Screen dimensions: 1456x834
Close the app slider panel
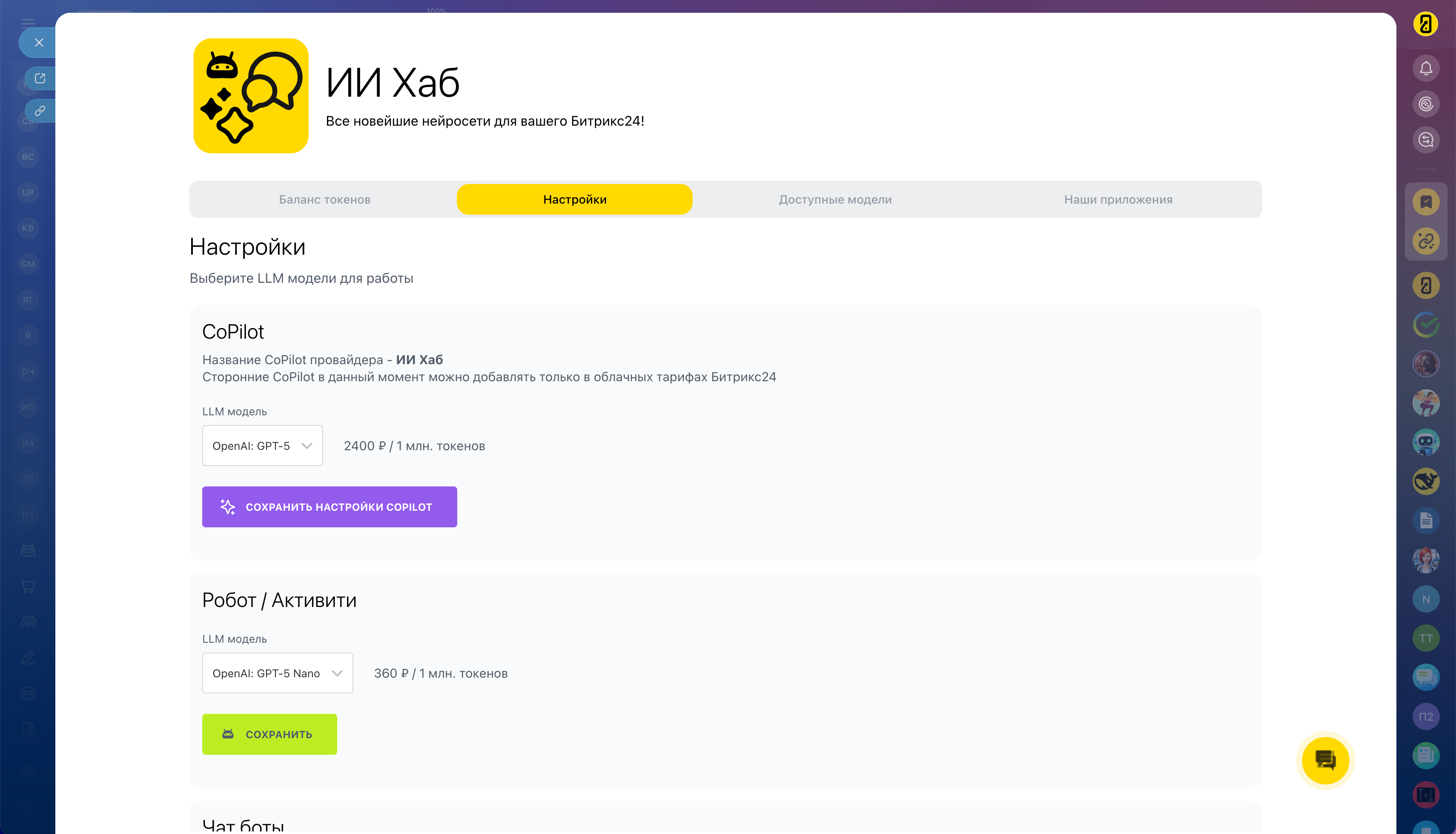[39, 43]
